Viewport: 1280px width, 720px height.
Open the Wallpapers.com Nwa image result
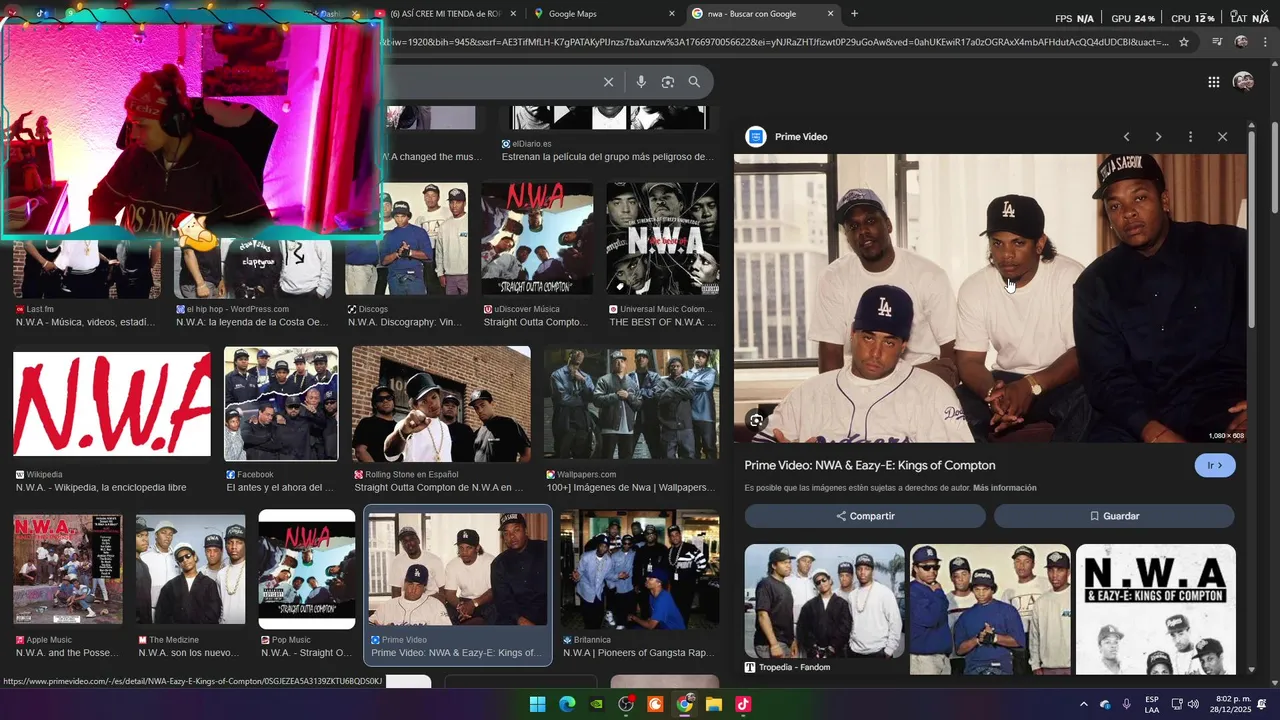(x=631, y=404)
